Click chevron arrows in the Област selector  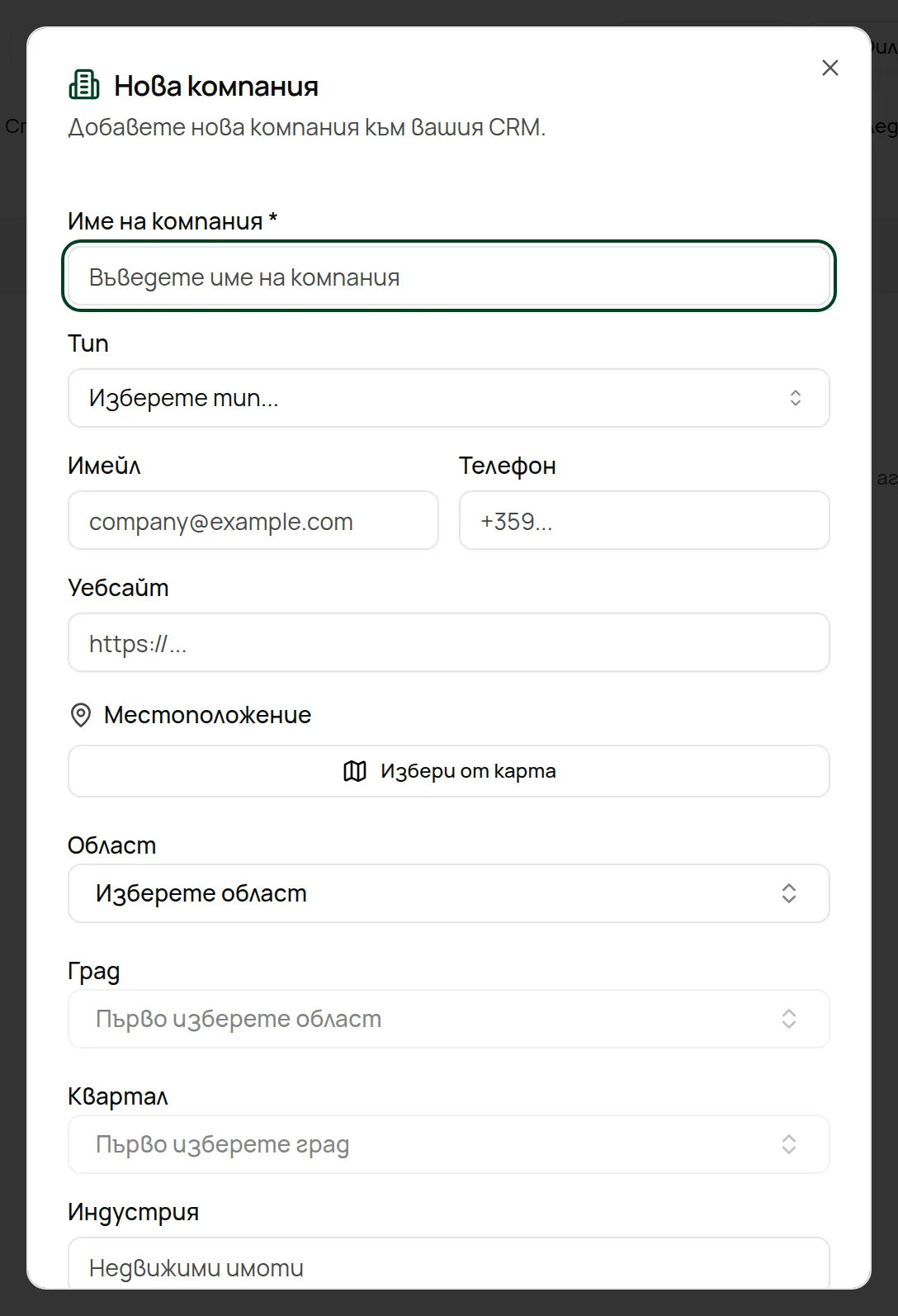(x=789, y=893)
